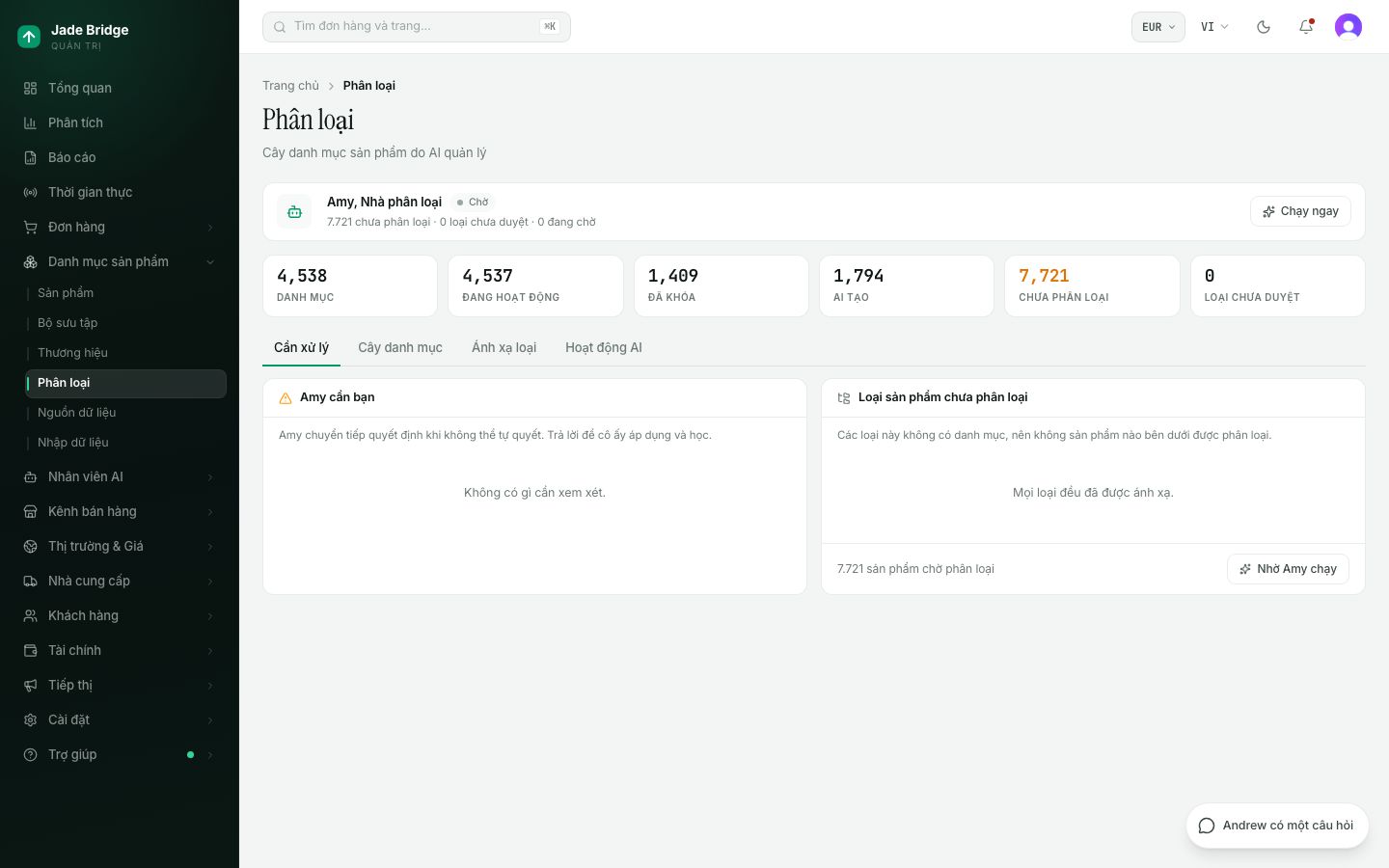Open Thời gian thực broadcast icon
The width and height of the screenshot is (1389, 868).
(30, 192)
